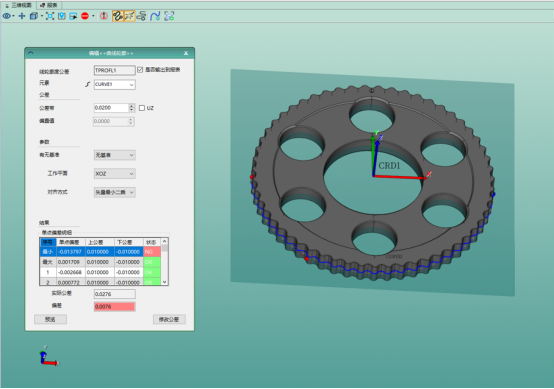Click the CRD1 coordinate label
The height and width of the screenshot is (389, 554).
[389, 165]
